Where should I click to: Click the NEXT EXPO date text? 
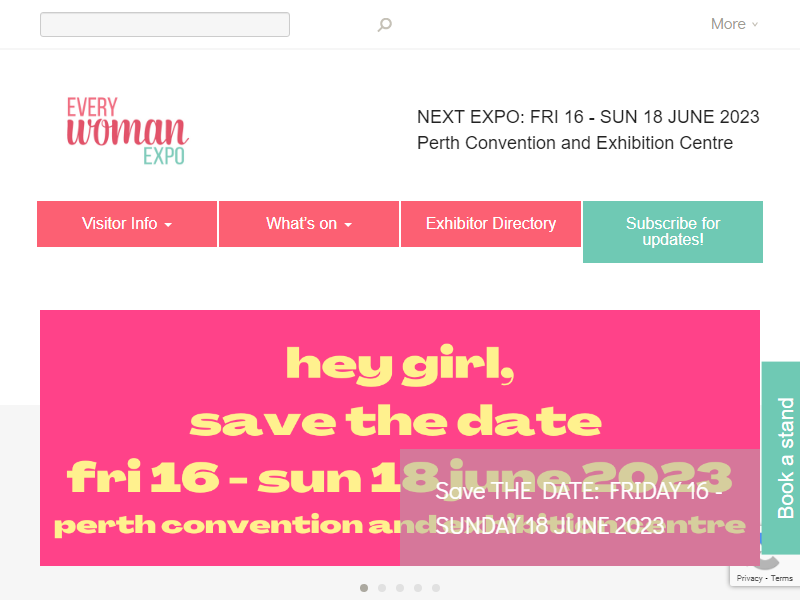tap(588, 117)
